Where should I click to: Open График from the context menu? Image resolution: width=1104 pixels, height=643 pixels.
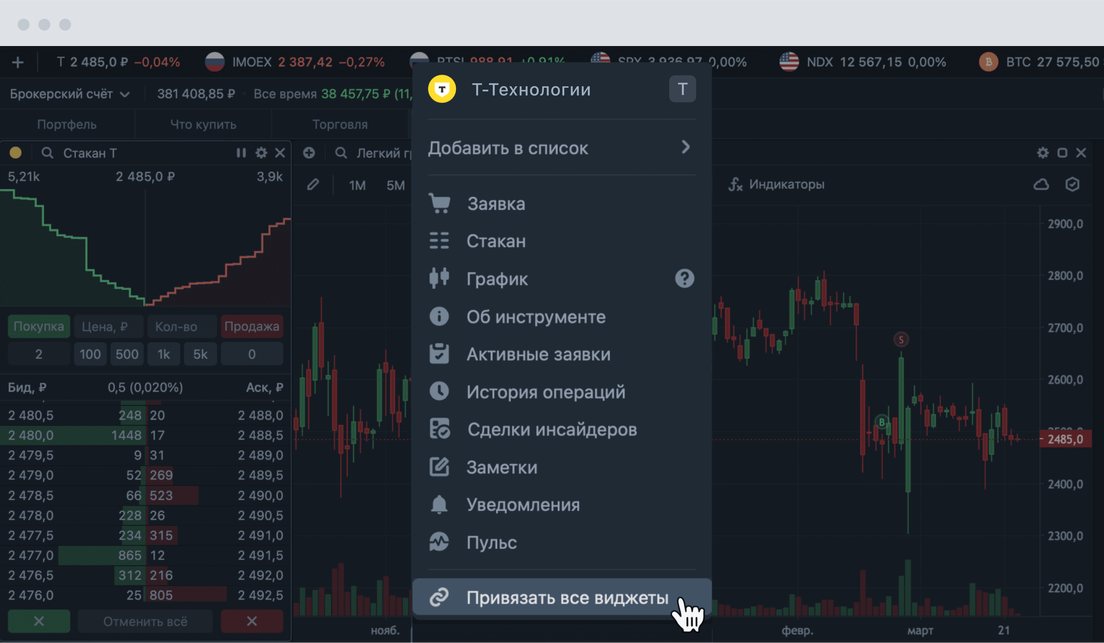(x=561, y=279)
